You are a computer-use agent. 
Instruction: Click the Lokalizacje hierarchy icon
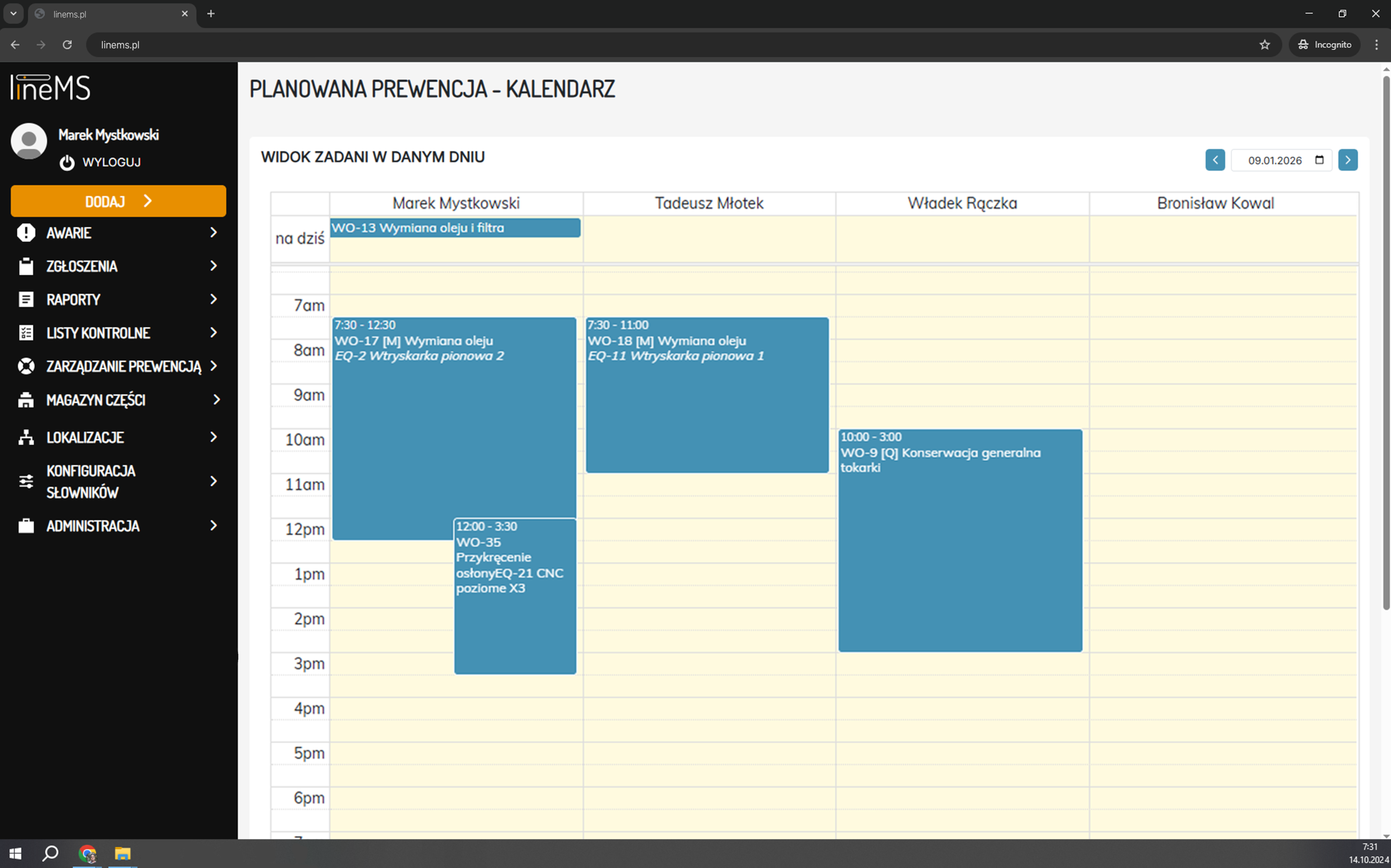(26, 438)
